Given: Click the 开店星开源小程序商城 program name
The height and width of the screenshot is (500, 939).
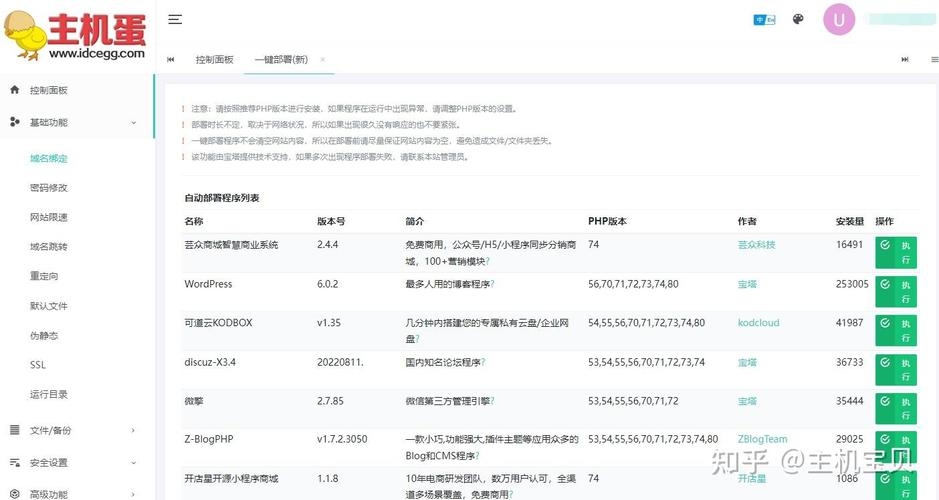Looking at the screenshot, I should click(231, 478).
